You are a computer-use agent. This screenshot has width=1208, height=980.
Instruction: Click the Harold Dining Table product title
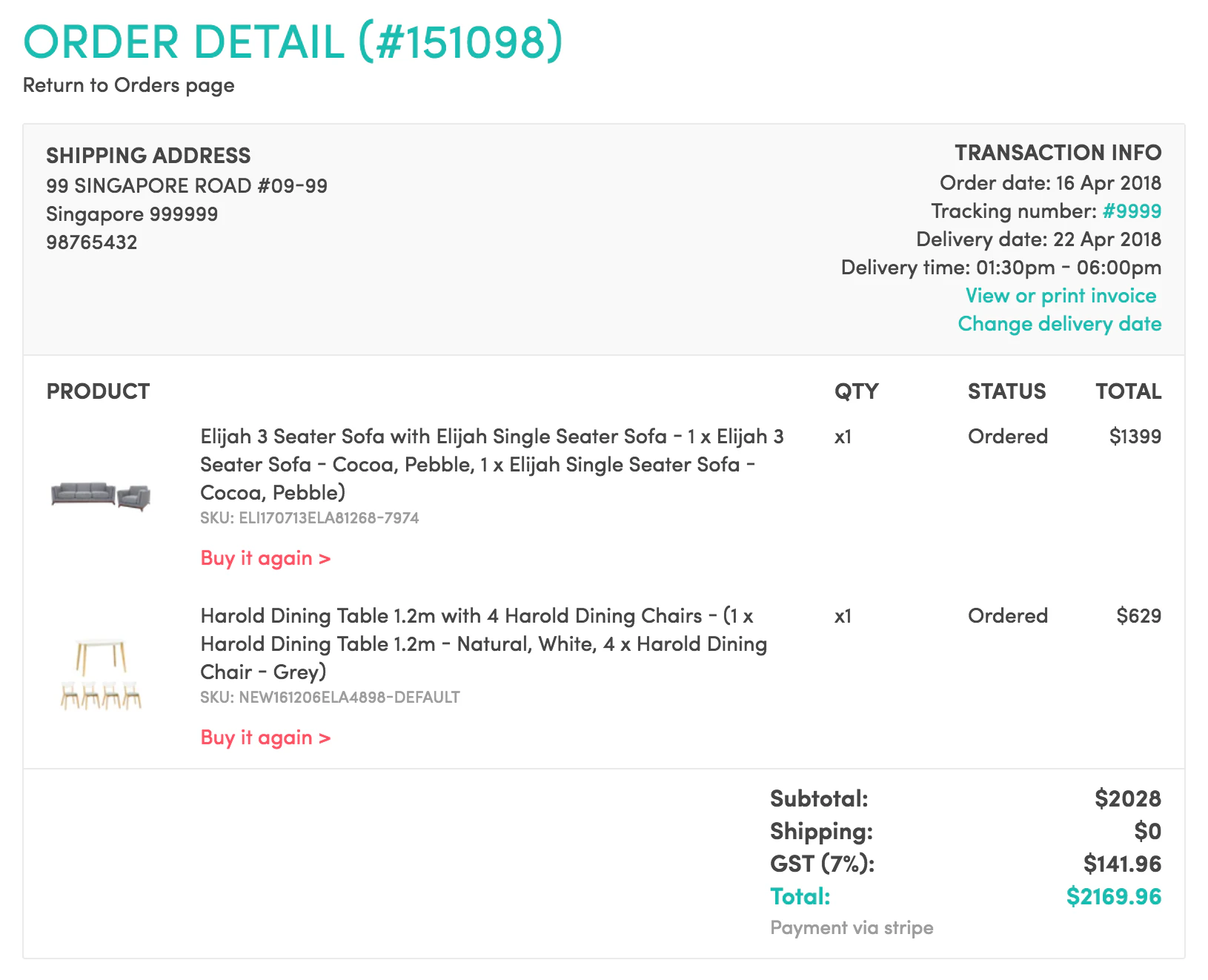[x=483, y=643]
